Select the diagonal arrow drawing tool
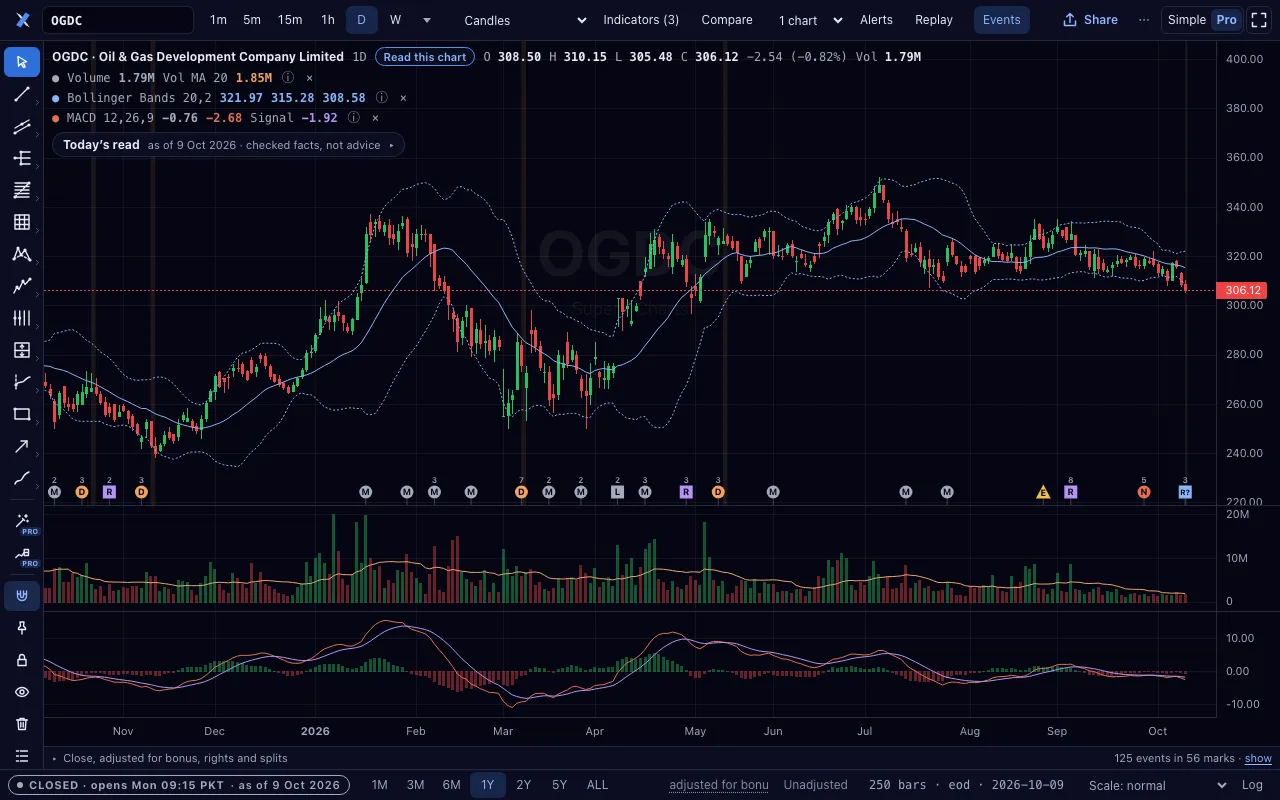The width and height of the screenshot is (1280, 800). [x=22, y=446]
